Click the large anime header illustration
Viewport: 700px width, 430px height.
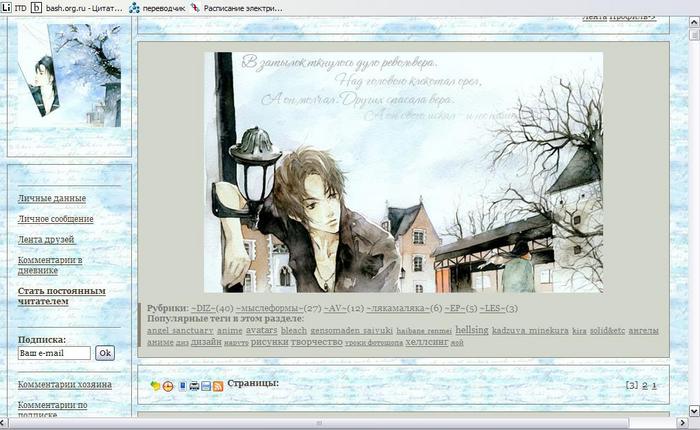(404, 172)
